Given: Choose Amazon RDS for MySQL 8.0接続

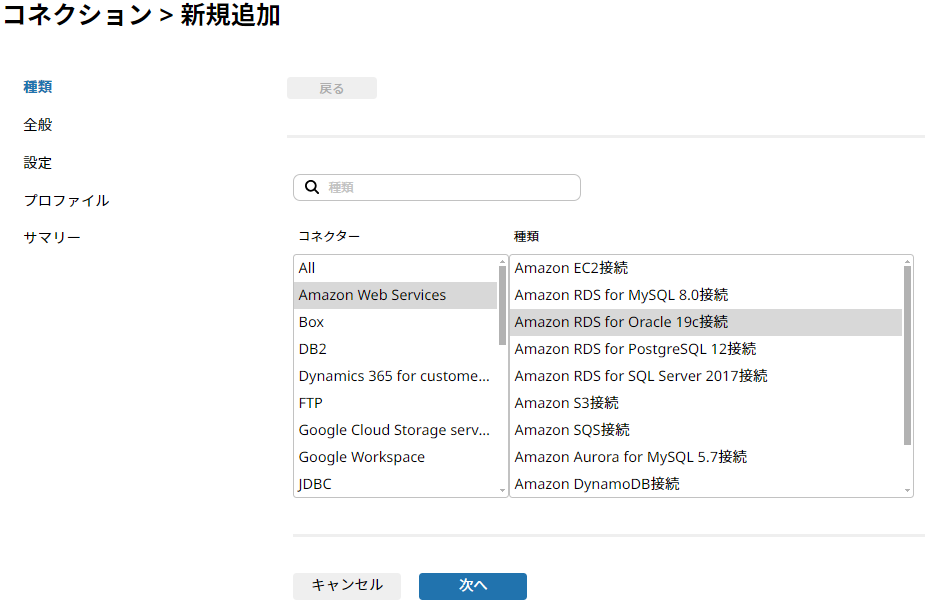Looking at the screenshot, I should pyautogui.click(x=706, y=295).
